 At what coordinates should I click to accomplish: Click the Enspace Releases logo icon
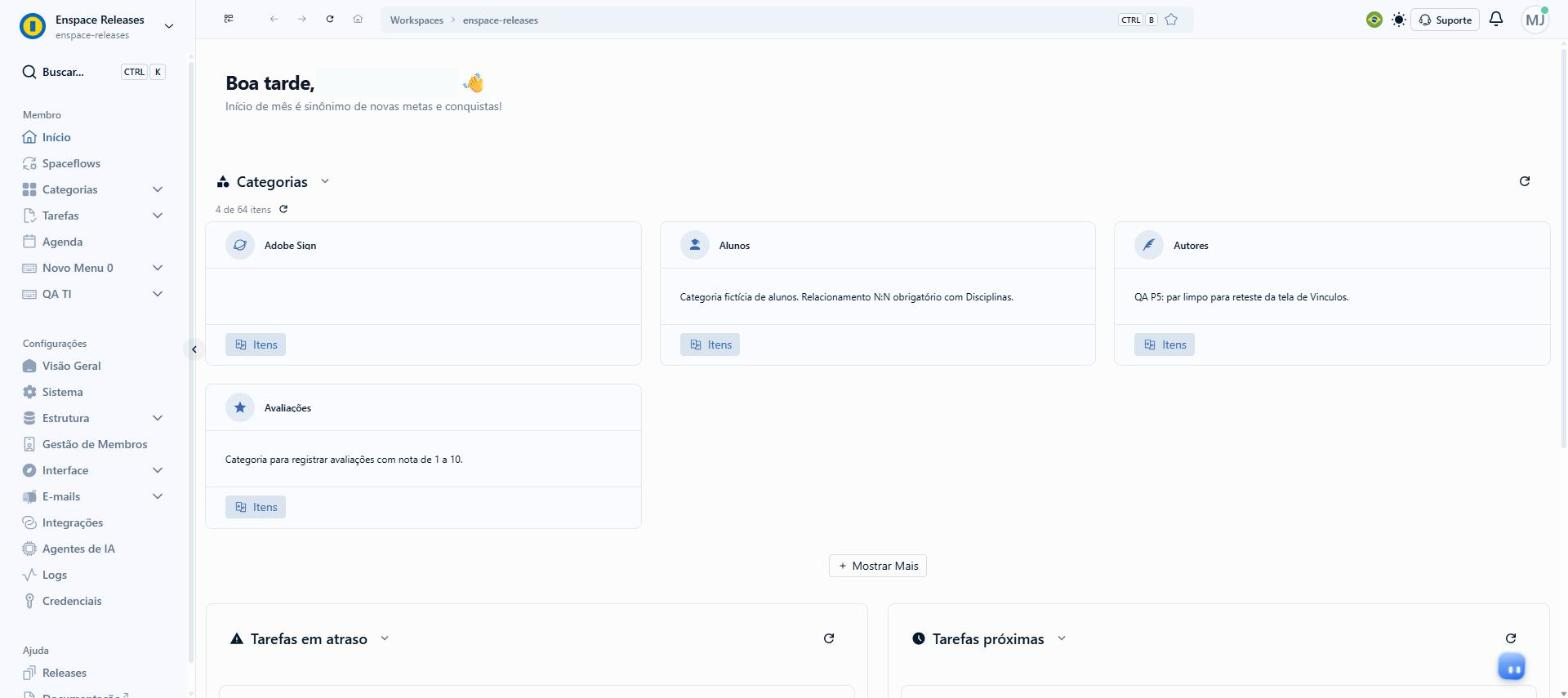pos(33,26)
